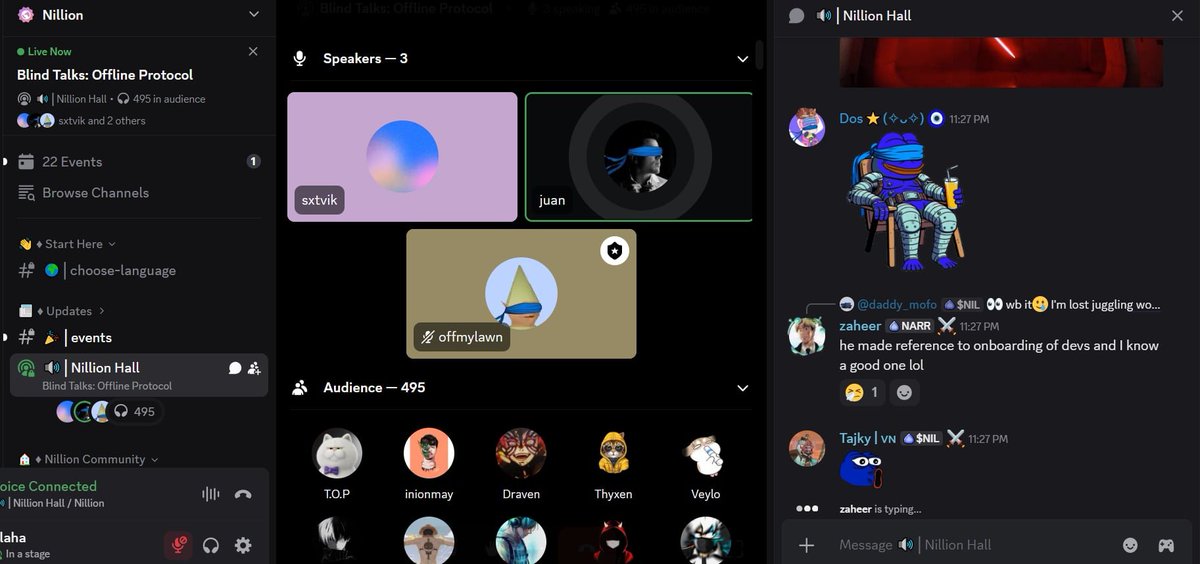Collapse the Speakers section chevron
Image resolution: width=1200 pixels, height=564 pixels.
coord(742,59)
